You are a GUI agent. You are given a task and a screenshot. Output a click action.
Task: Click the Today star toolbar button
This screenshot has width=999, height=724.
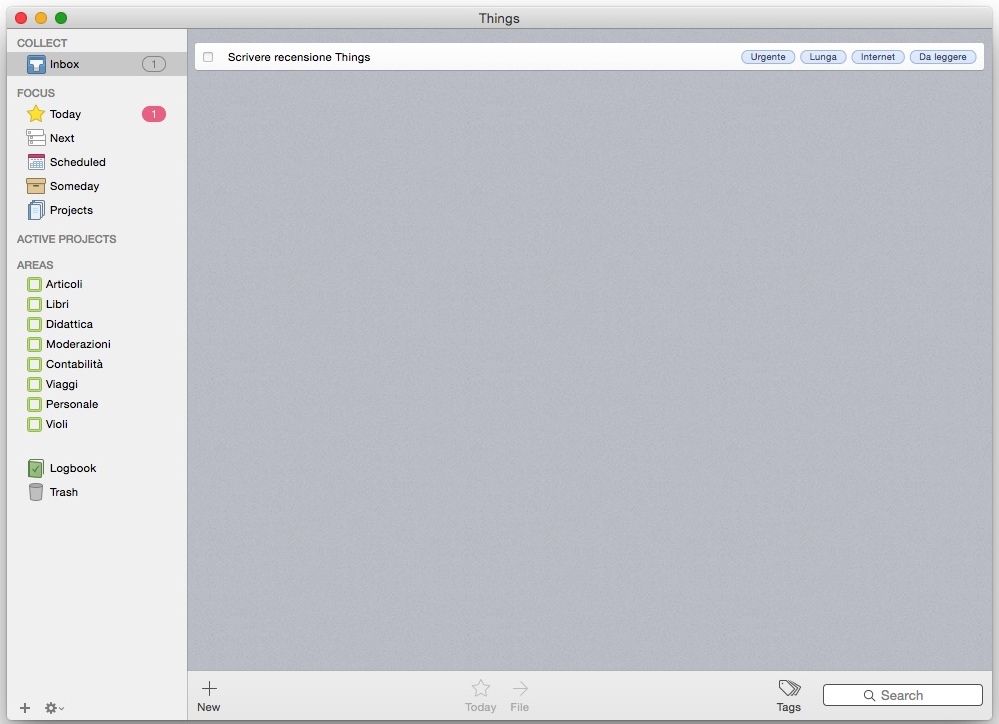pyautogui.click(x=480, y=695)
